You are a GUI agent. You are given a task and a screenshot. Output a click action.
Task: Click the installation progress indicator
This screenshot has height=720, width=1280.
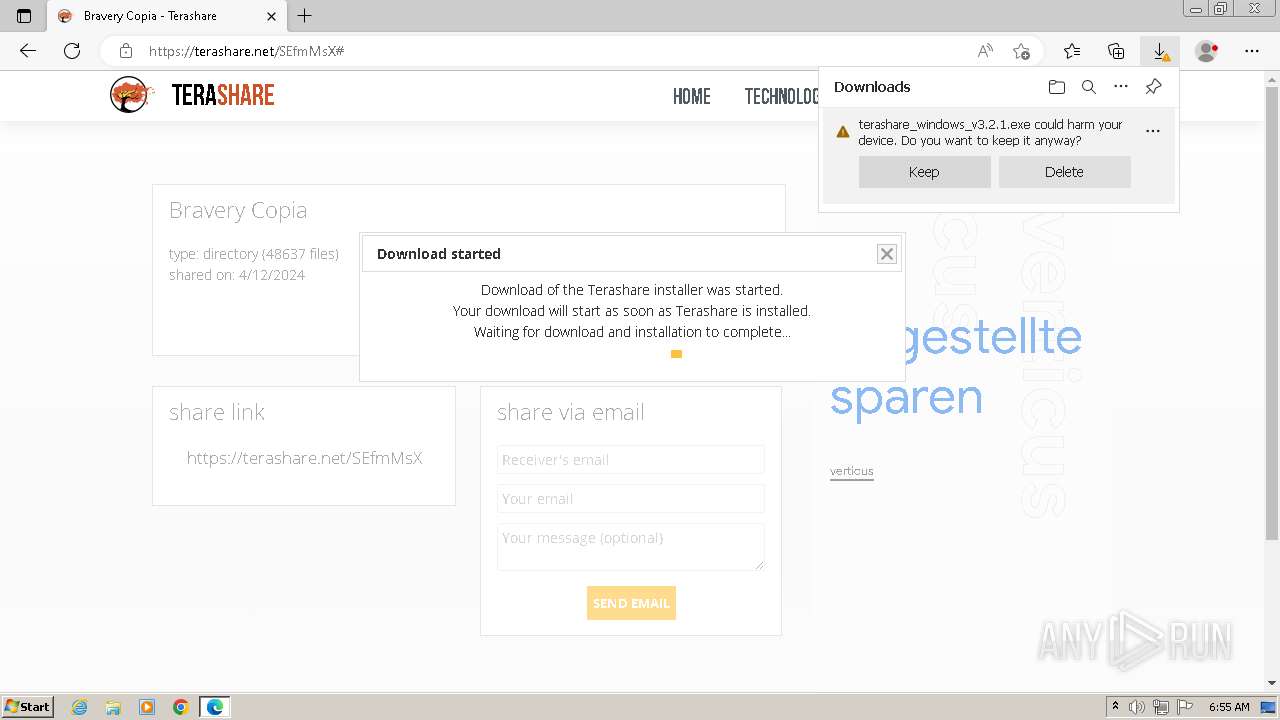tap(676, 354)
